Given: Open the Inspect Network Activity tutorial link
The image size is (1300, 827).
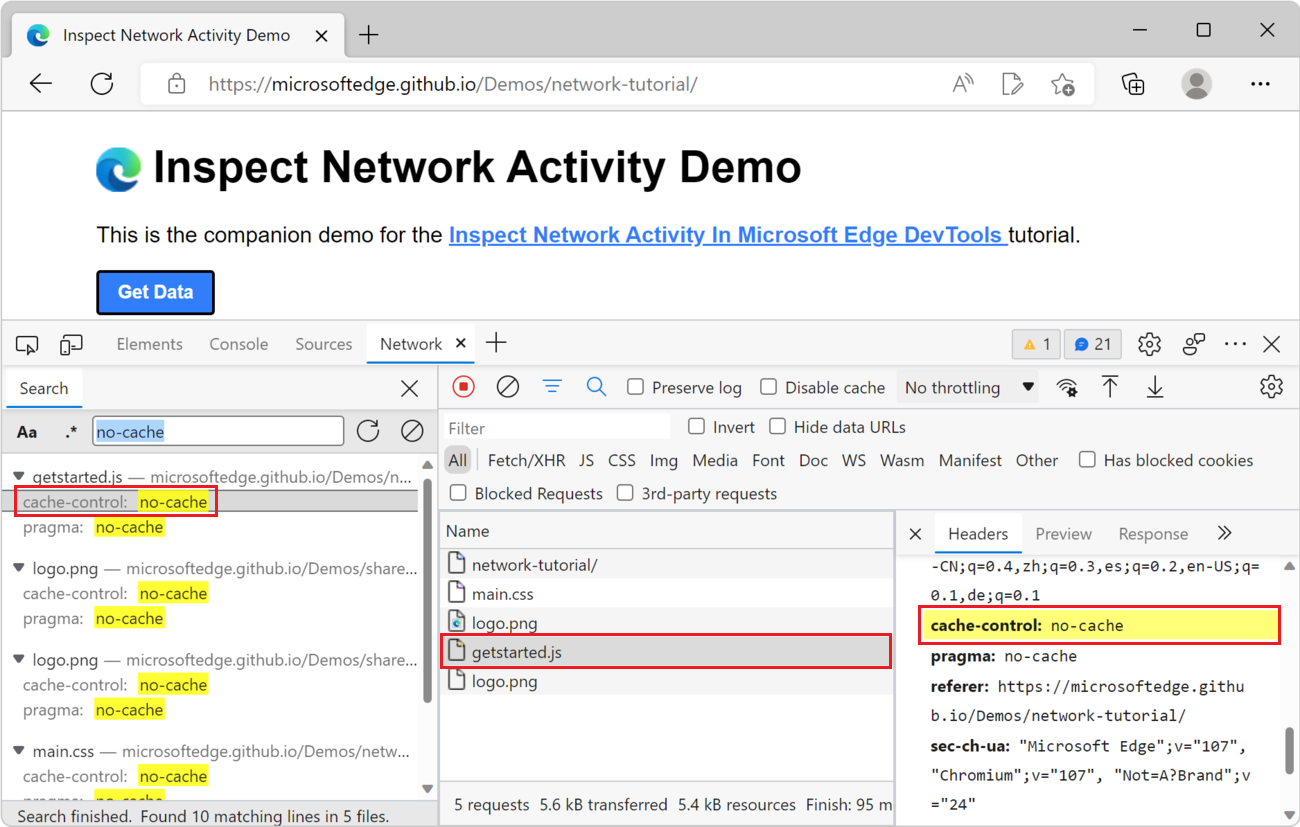Looking at the screenshot, I should [726, 235].
